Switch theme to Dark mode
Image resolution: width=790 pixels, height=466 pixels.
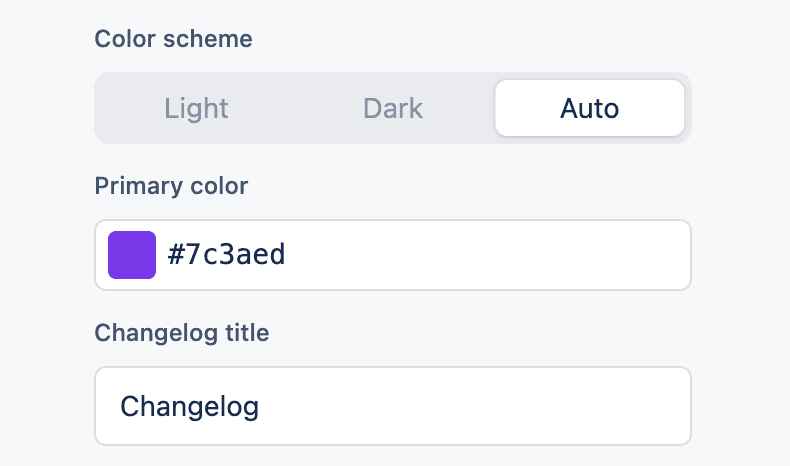coord(393,108)
